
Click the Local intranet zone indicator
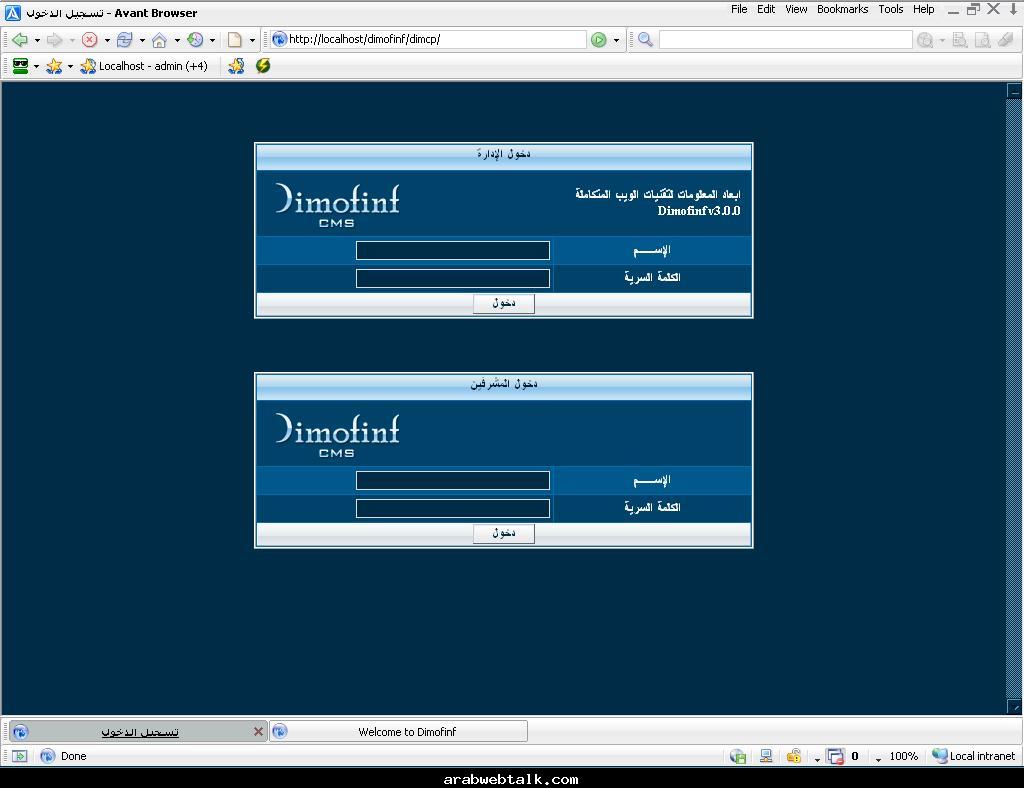pyautogui.click(x=974, y=756)
